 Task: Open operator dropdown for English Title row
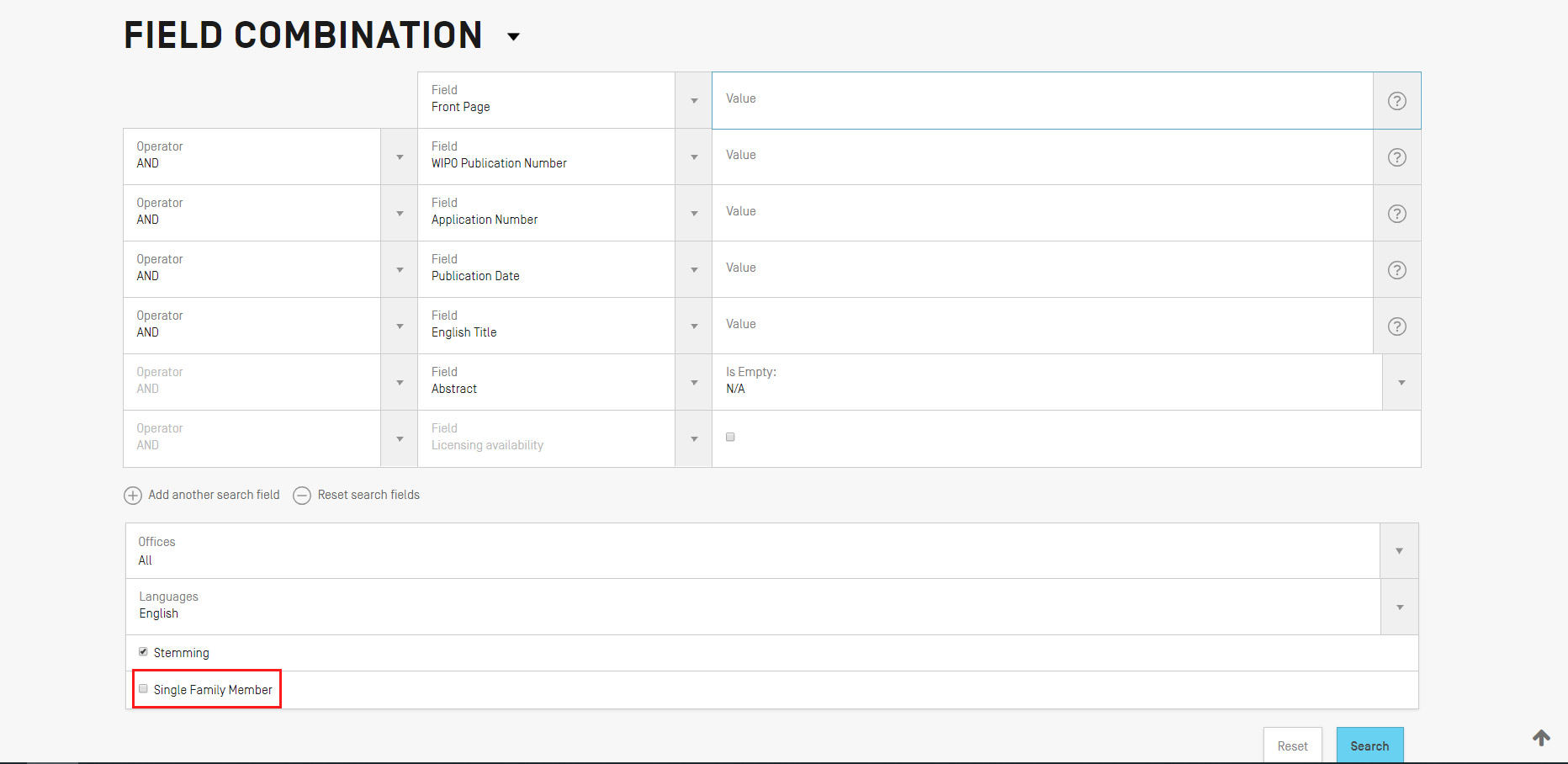[x=400, y=326]
